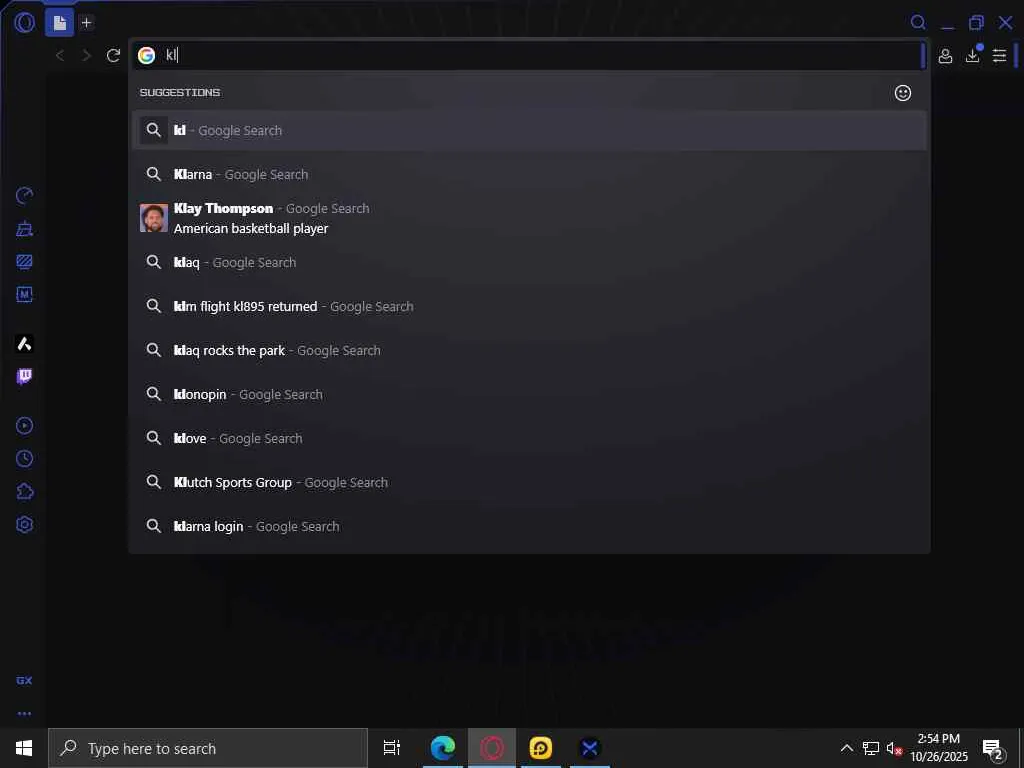Select the current blank page tab

[x=59, y=23]
